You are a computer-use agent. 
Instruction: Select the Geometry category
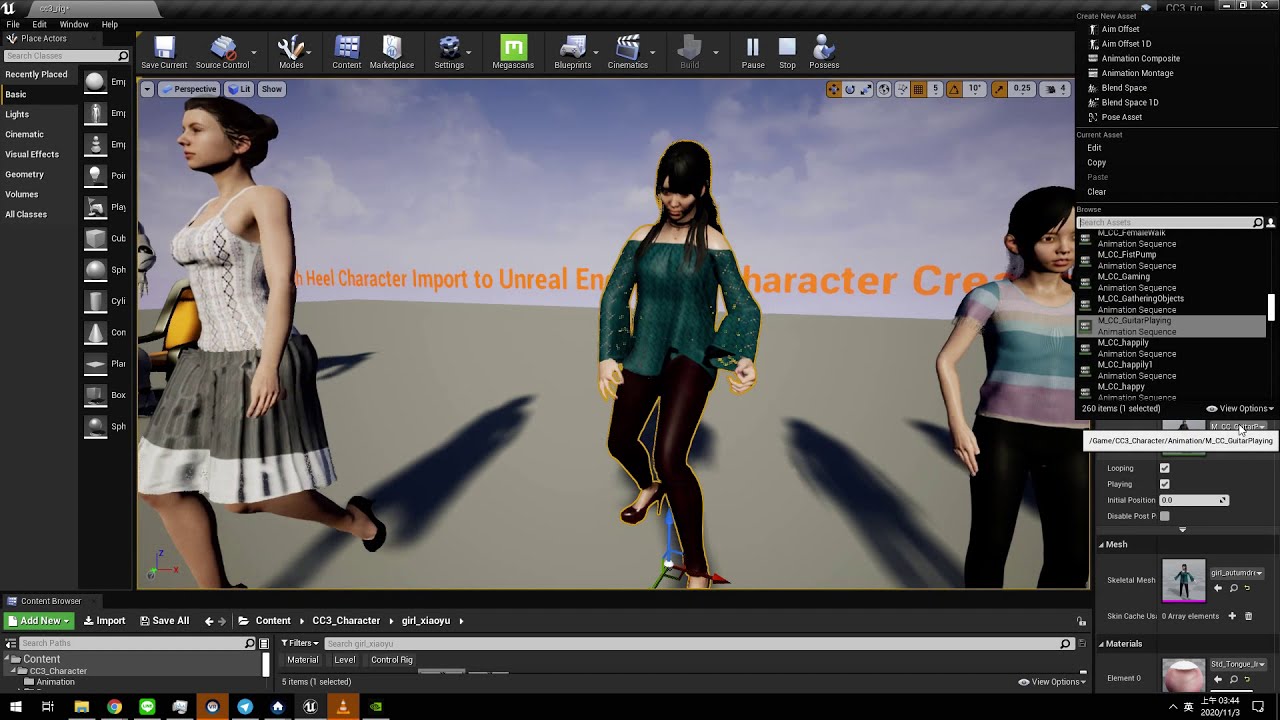coord(24,174)
